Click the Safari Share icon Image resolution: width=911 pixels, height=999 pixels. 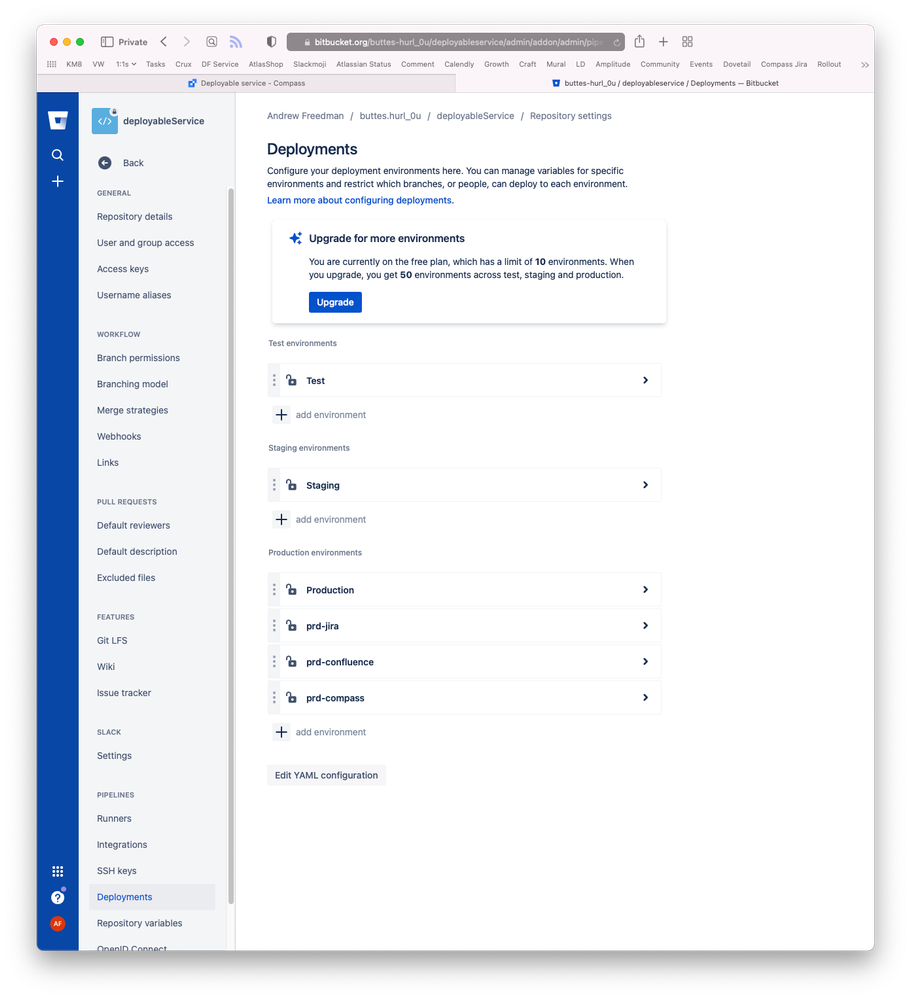point(640,41)
